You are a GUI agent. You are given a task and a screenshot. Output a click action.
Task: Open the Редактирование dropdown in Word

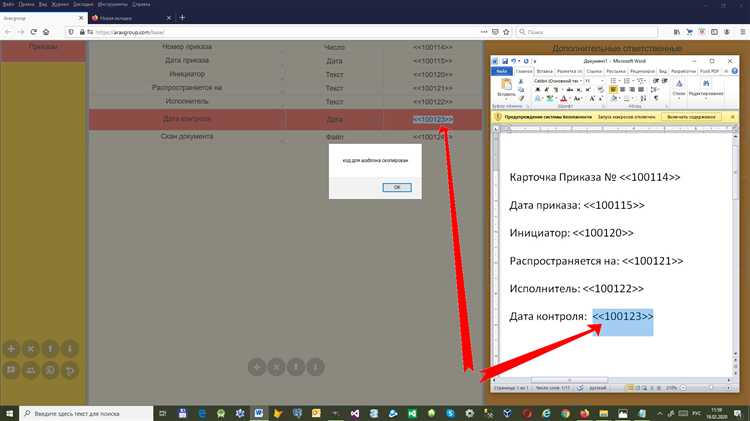point(706,89)
